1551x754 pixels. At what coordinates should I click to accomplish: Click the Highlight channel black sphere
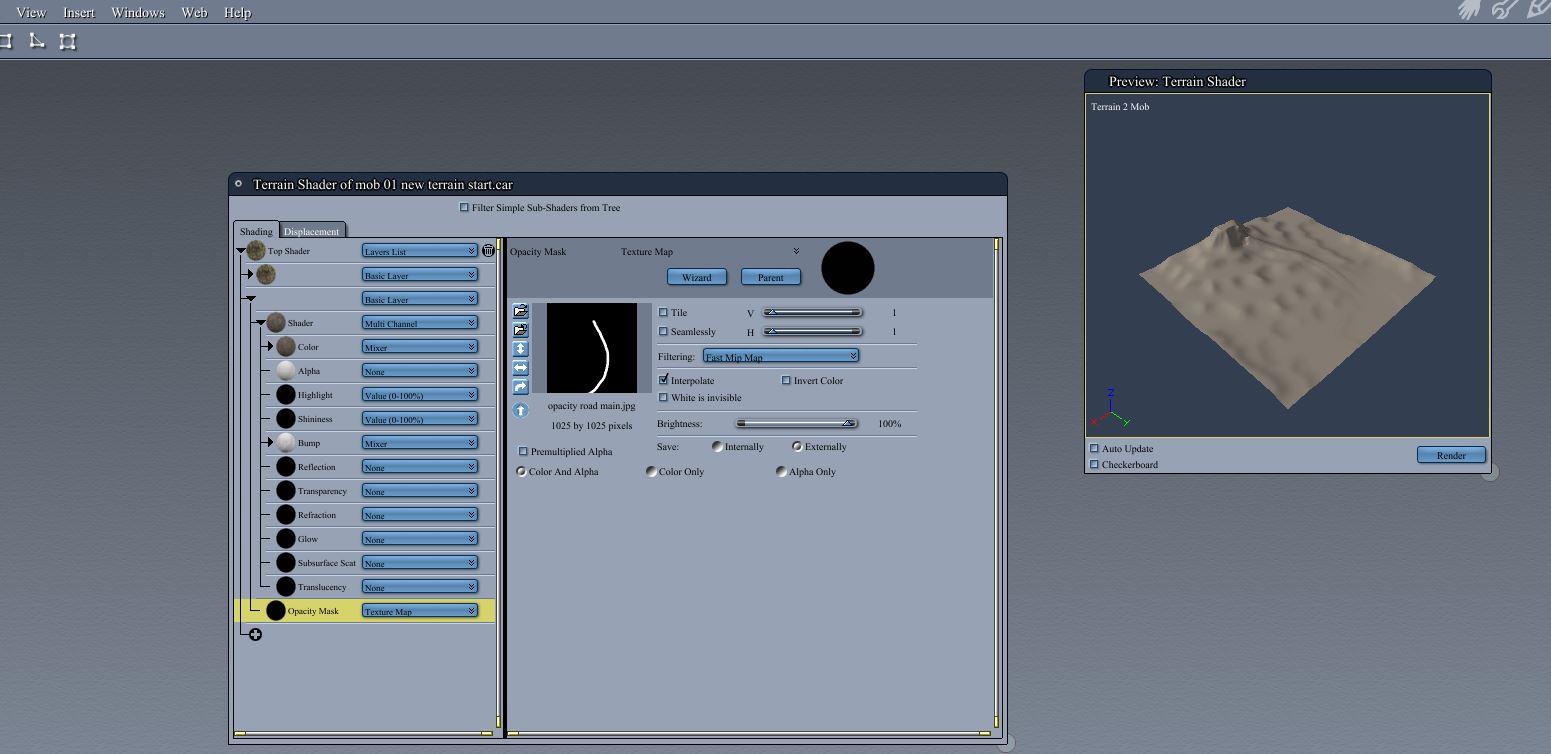286,395
